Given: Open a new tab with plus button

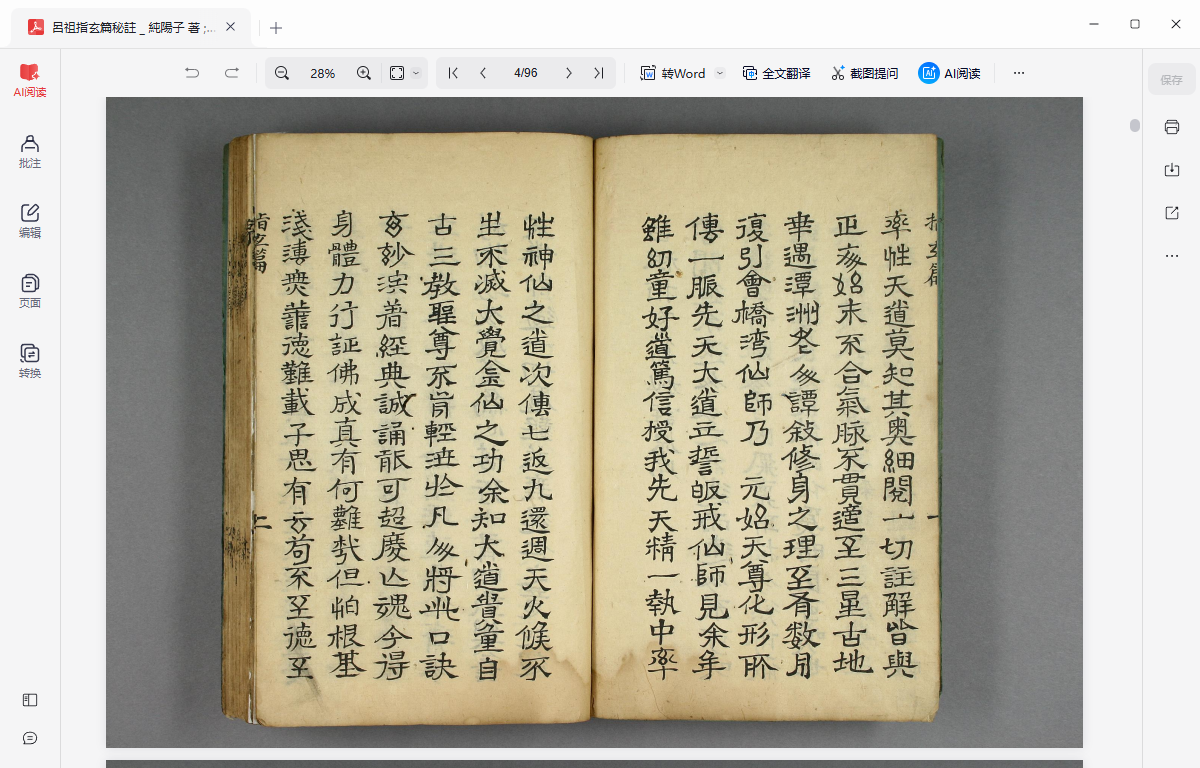Looking at the screenshot, I should point(276,28).
